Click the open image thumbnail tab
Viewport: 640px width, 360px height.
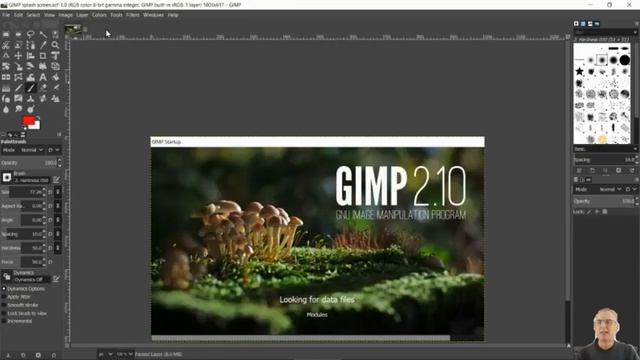[73, 30]
